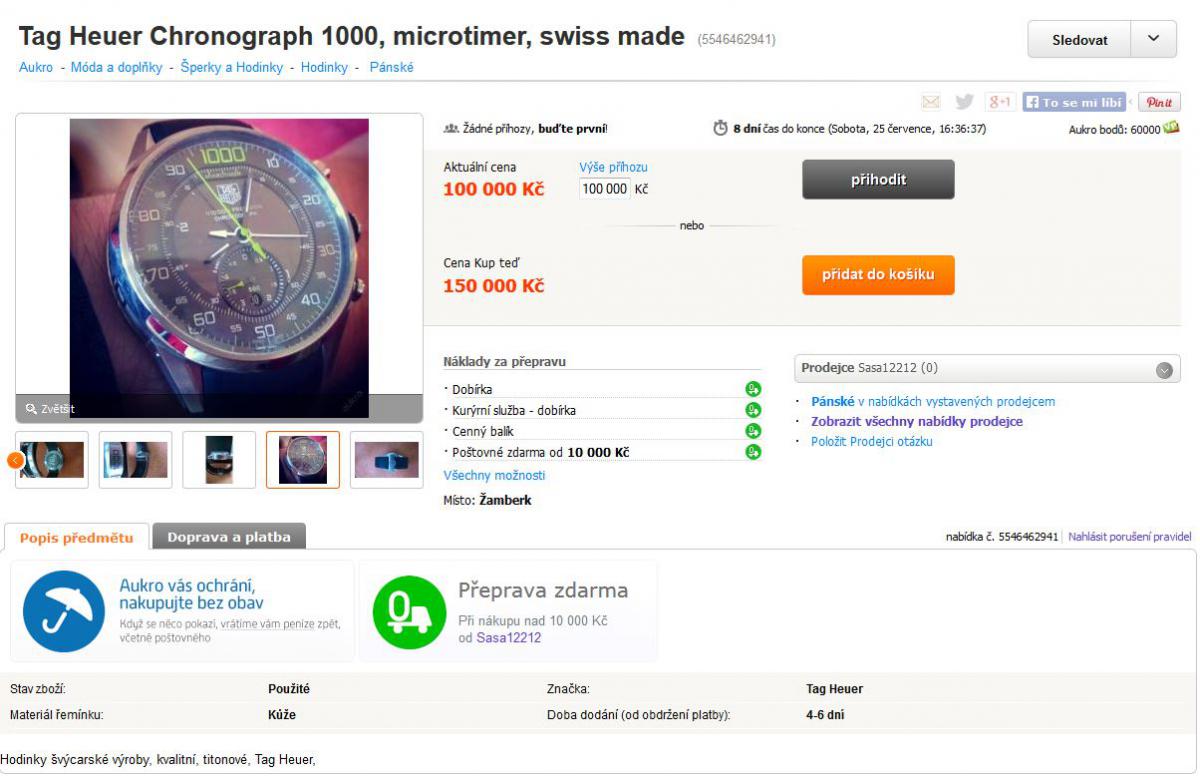Share the listing via the email envelope icon
Image resolution: width=1200 pixels, height=779 pixels.
click(x=931, y=102)
